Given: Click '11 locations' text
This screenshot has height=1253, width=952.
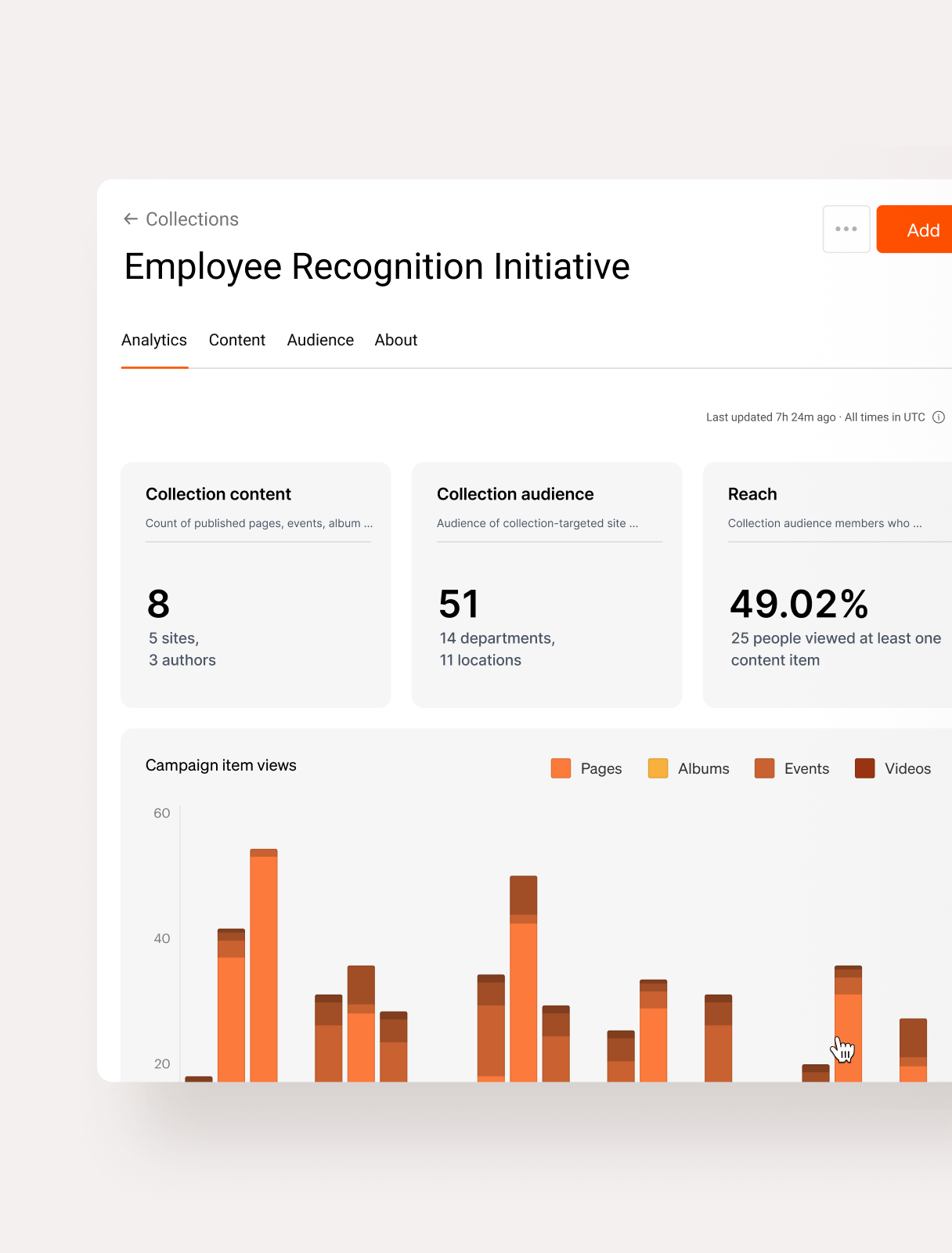Looking at the screenshot, I should point(481,660).
